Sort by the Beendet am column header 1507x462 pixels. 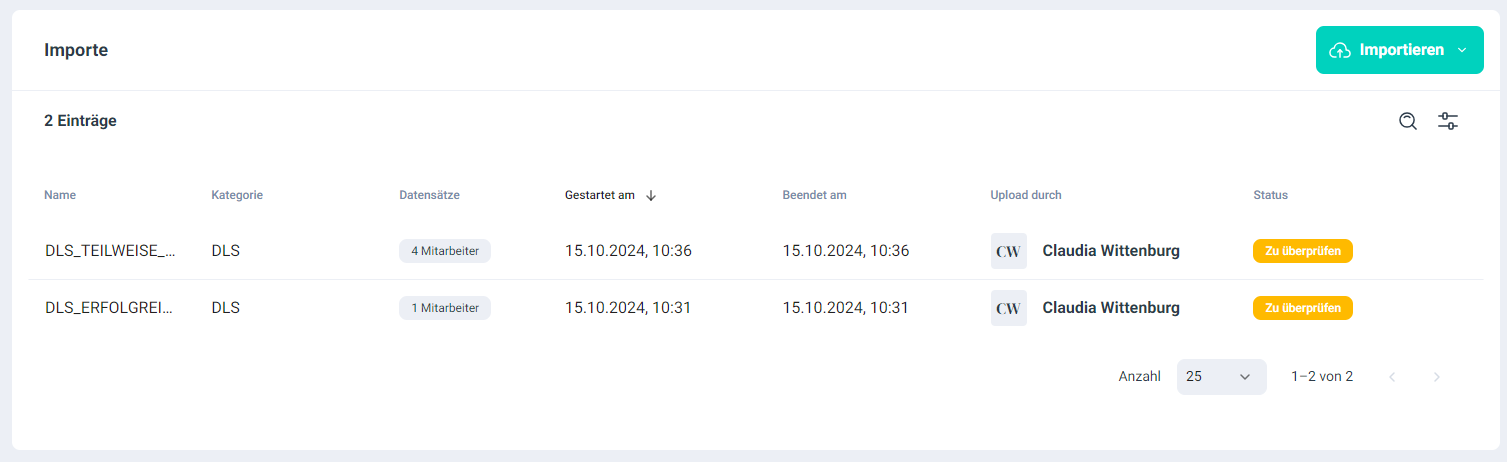(814, 195)
